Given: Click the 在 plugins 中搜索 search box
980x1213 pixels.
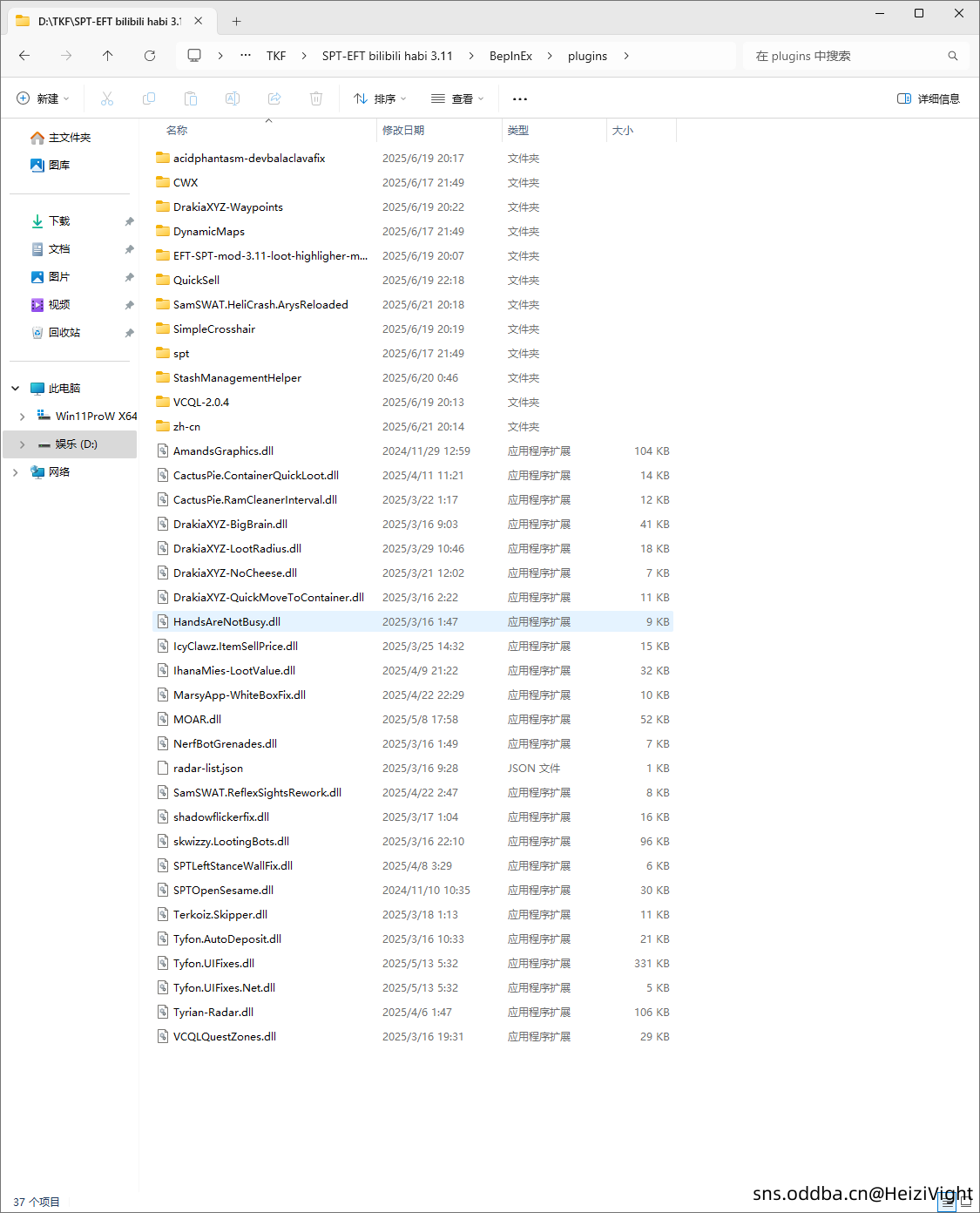Looking at the screenshot, I should tap(856, 56).
